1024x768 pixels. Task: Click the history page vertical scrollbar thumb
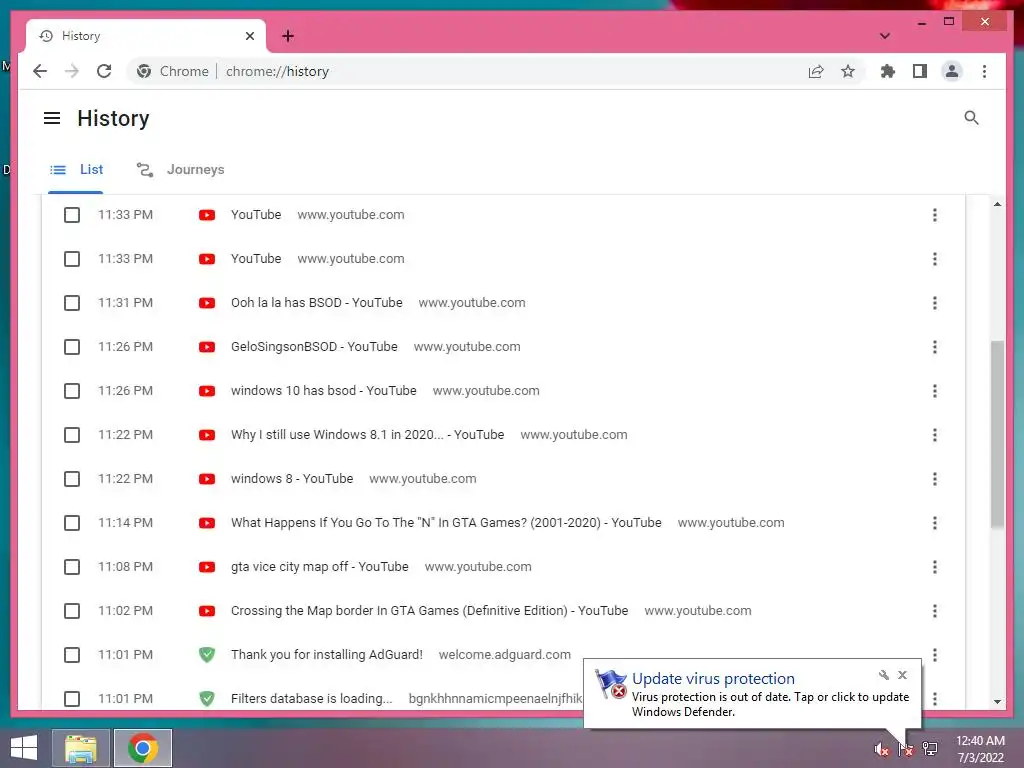coord(997,434)
